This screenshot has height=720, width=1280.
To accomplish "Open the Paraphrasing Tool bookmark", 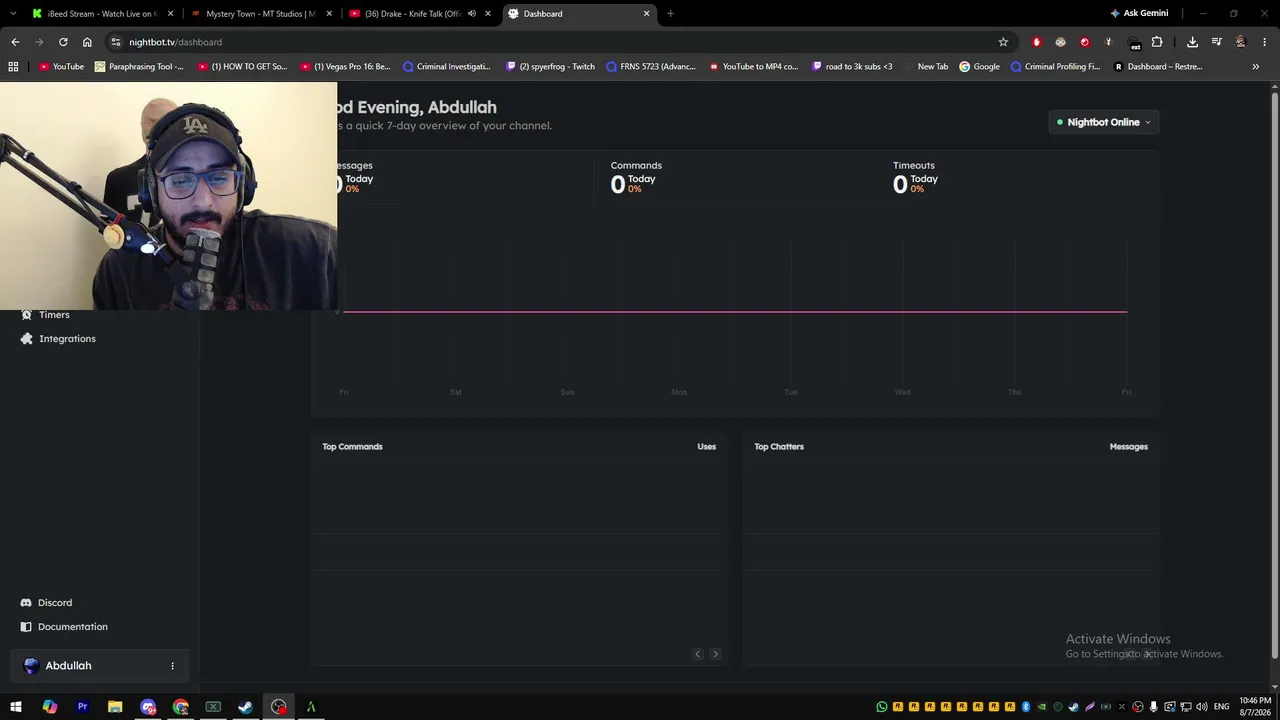I will click(x=139, y=67).
